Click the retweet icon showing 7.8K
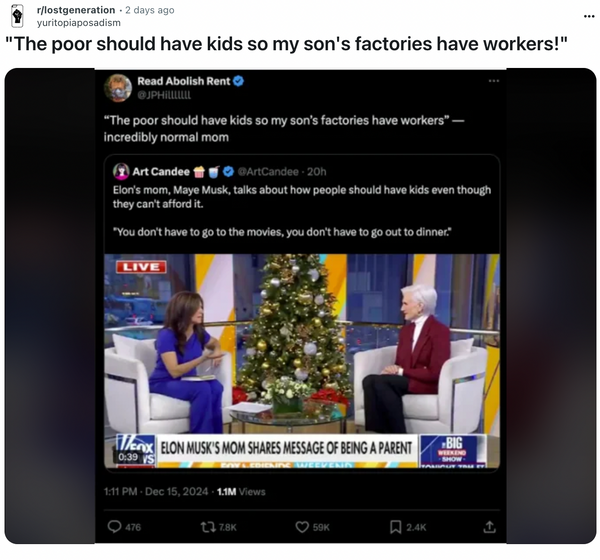 (x=208, y=527)
